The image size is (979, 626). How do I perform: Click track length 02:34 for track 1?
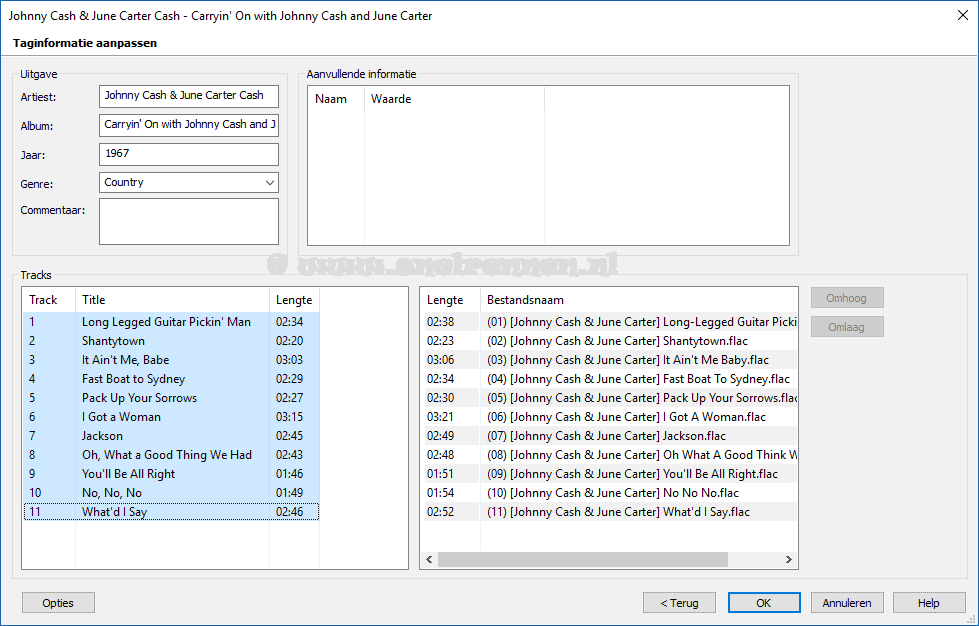[290, 322]
